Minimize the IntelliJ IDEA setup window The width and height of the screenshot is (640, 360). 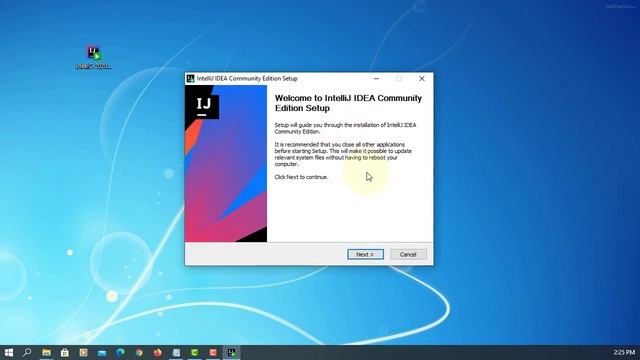tap(376, 78)
